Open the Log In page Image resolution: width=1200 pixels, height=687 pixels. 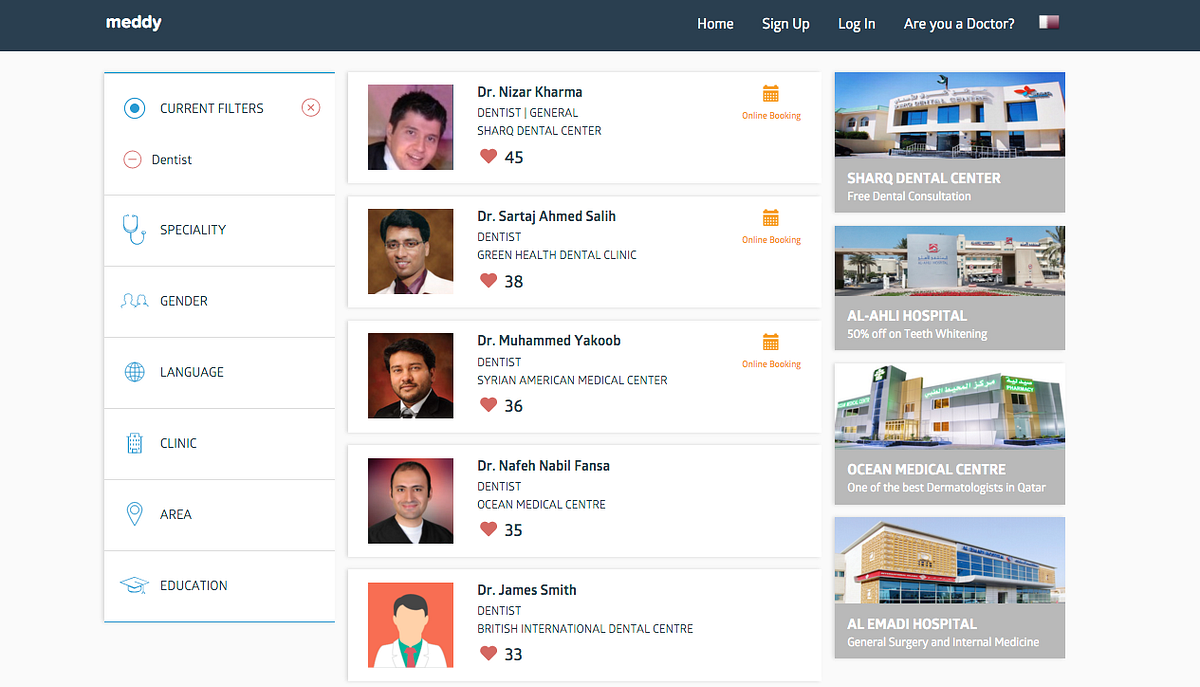tap(856, 24)
